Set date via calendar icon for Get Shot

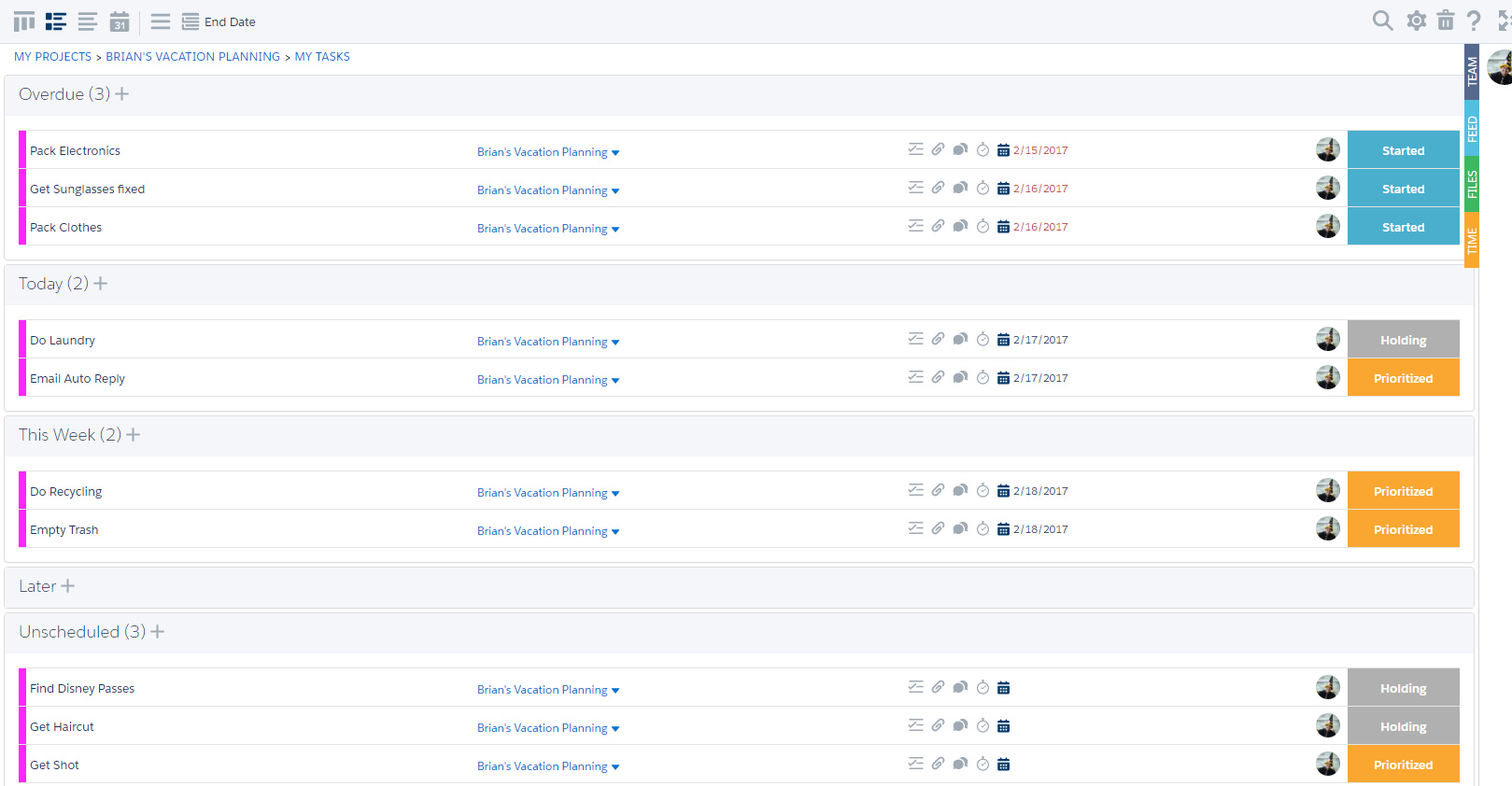tap(1003, 765)
